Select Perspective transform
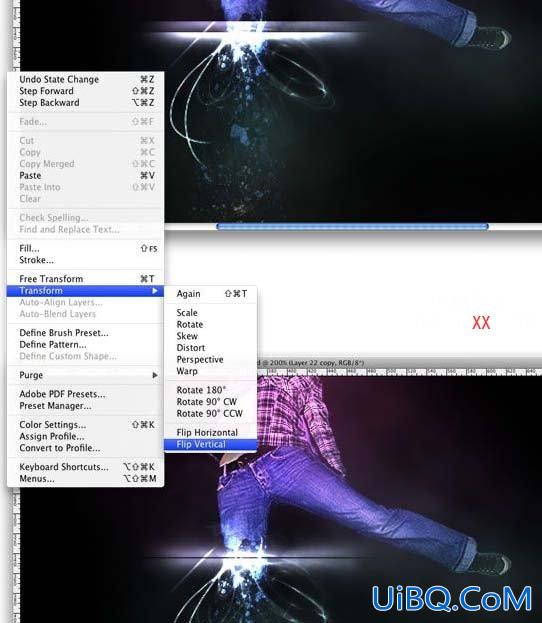The height and width of the screenshot is (623, 542). 211,360
